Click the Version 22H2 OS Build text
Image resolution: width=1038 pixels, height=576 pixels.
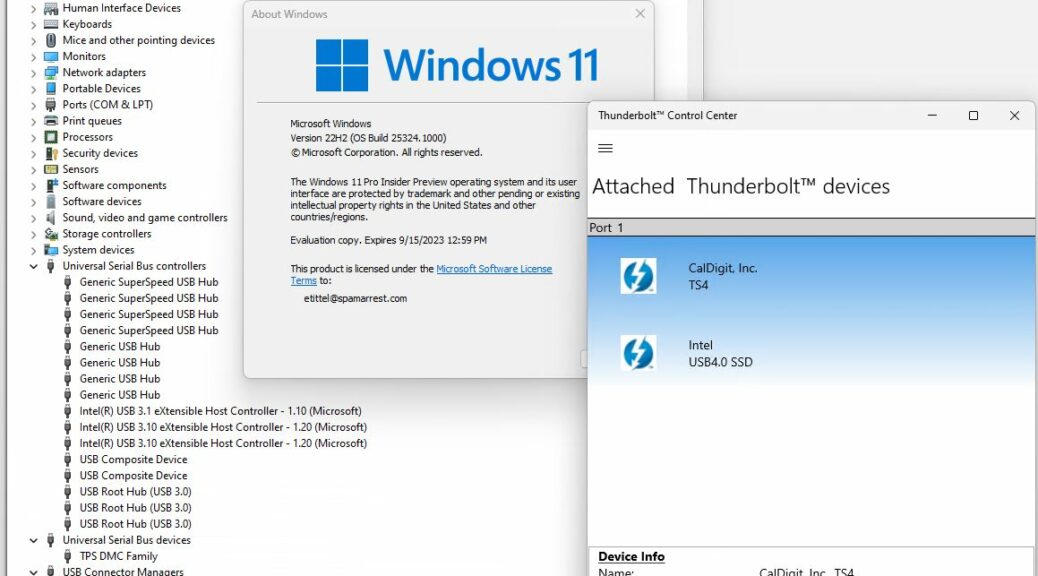pyautogui.click(x=368, y=138)
